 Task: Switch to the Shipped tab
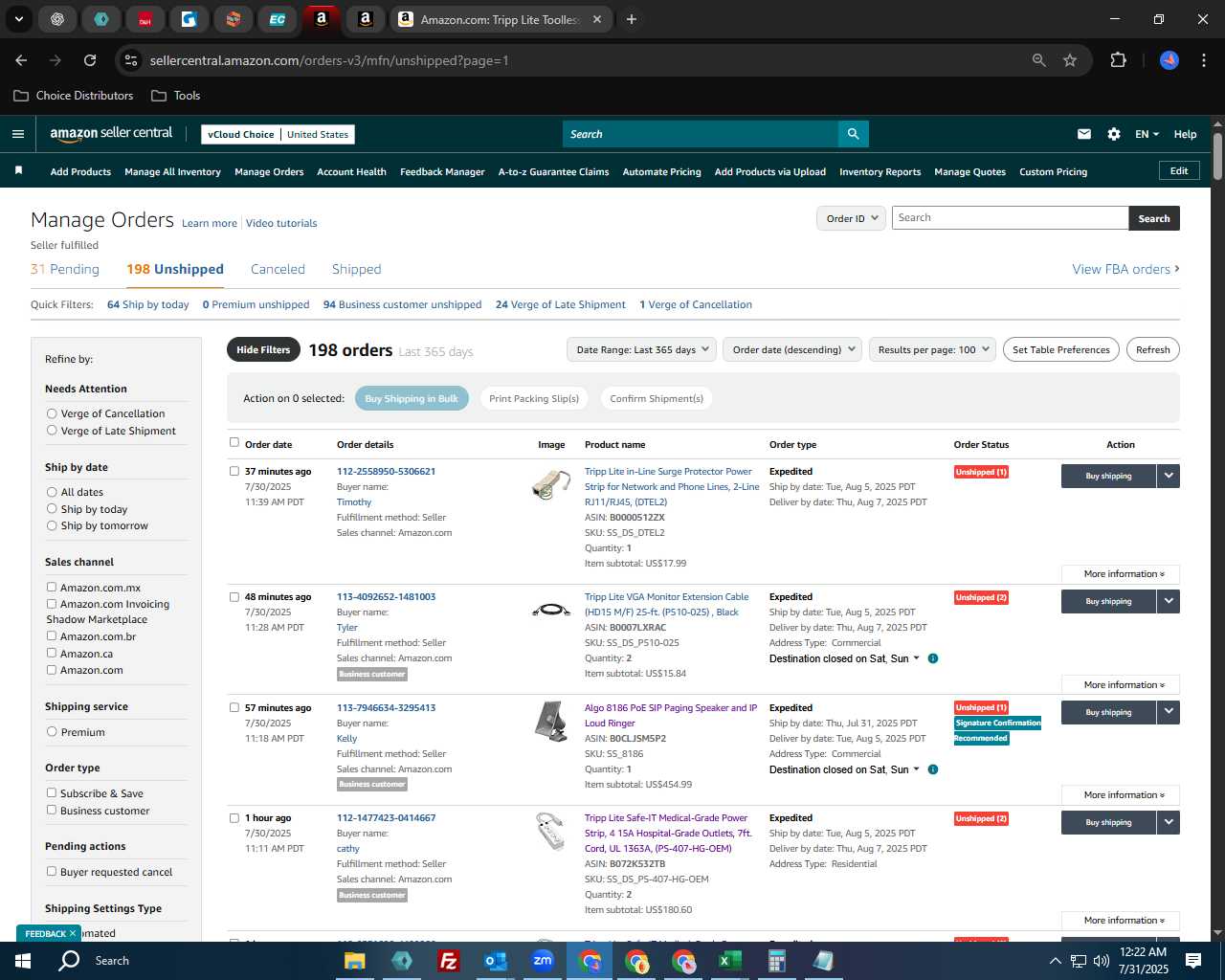(356, 270)
